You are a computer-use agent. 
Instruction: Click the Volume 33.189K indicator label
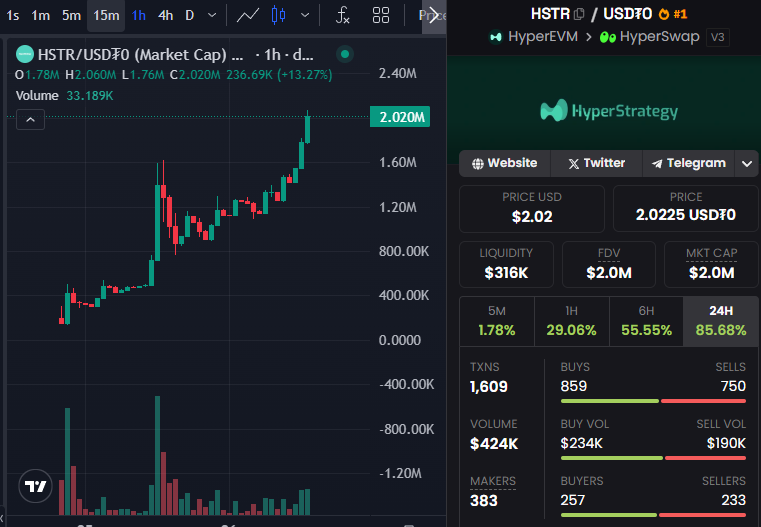(x=64, y=96)
